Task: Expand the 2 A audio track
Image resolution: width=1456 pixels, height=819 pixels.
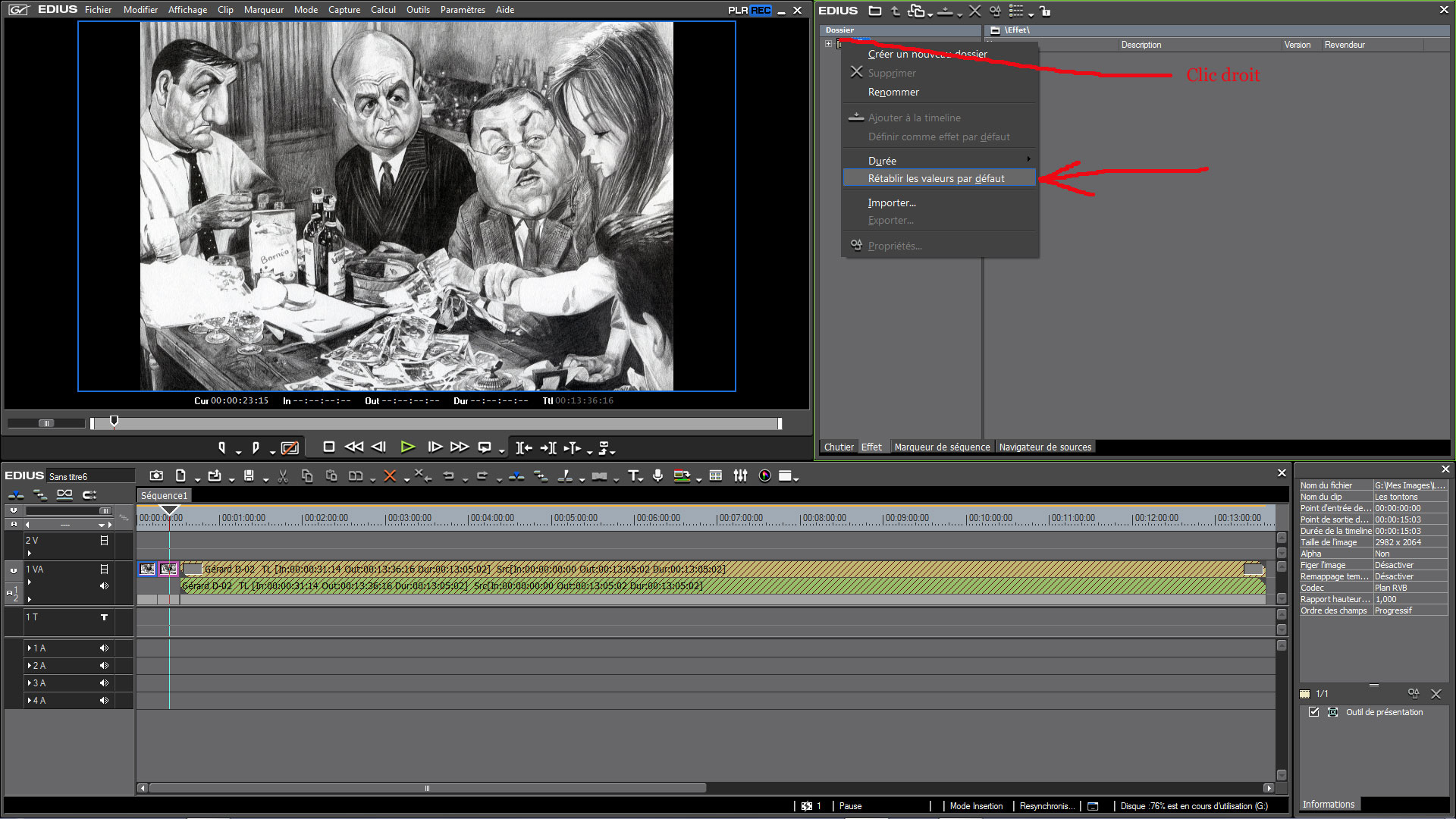Action: pyautogui.click(x=30, y=666)
